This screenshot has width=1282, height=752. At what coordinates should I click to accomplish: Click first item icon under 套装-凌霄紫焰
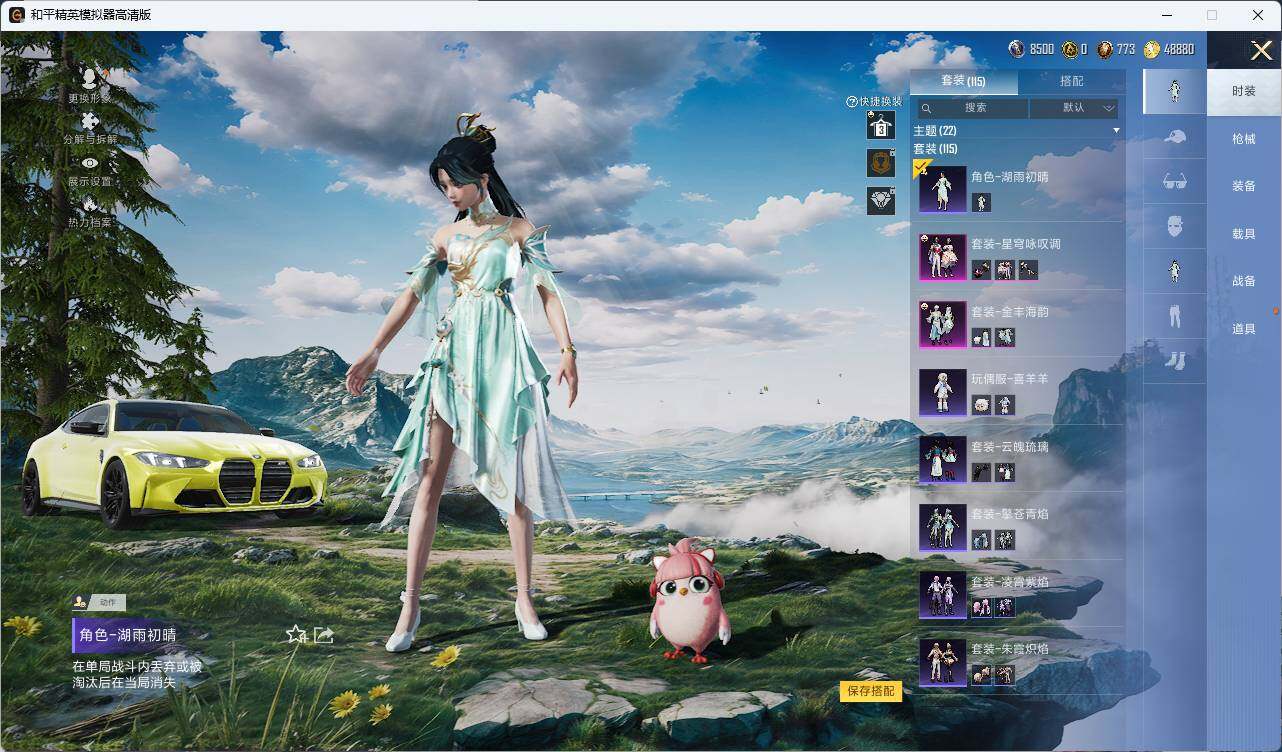[x=981, y=608]
